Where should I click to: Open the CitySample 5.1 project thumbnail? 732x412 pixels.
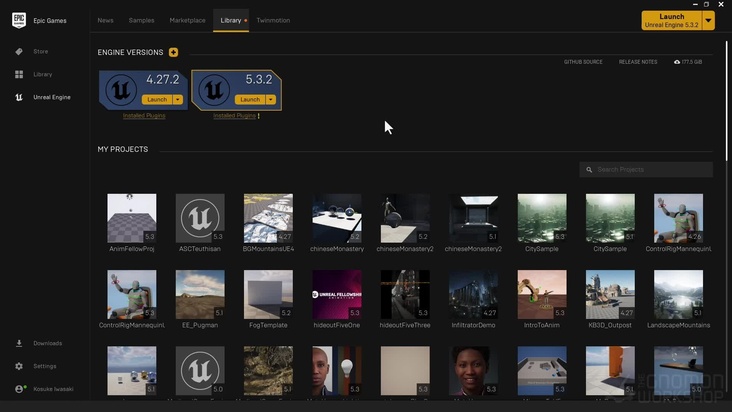click(610, 218)
